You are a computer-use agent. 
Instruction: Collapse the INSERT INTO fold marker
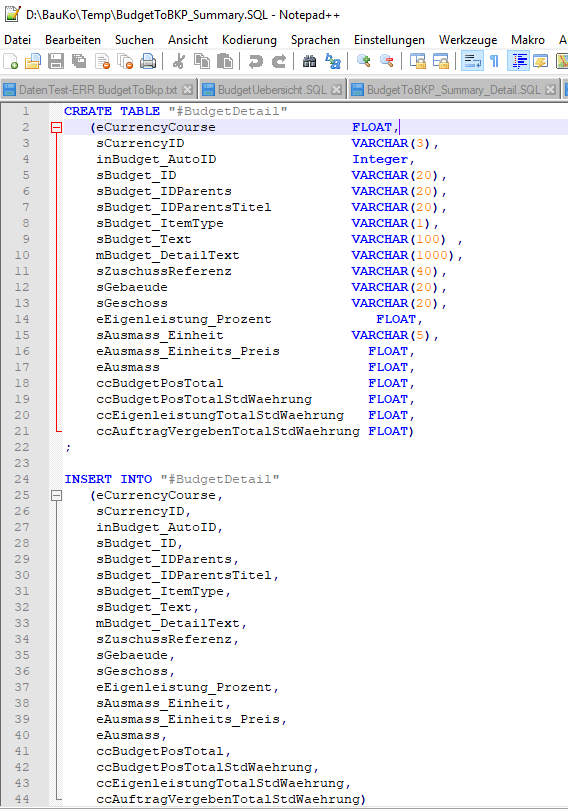click(57, 495)
